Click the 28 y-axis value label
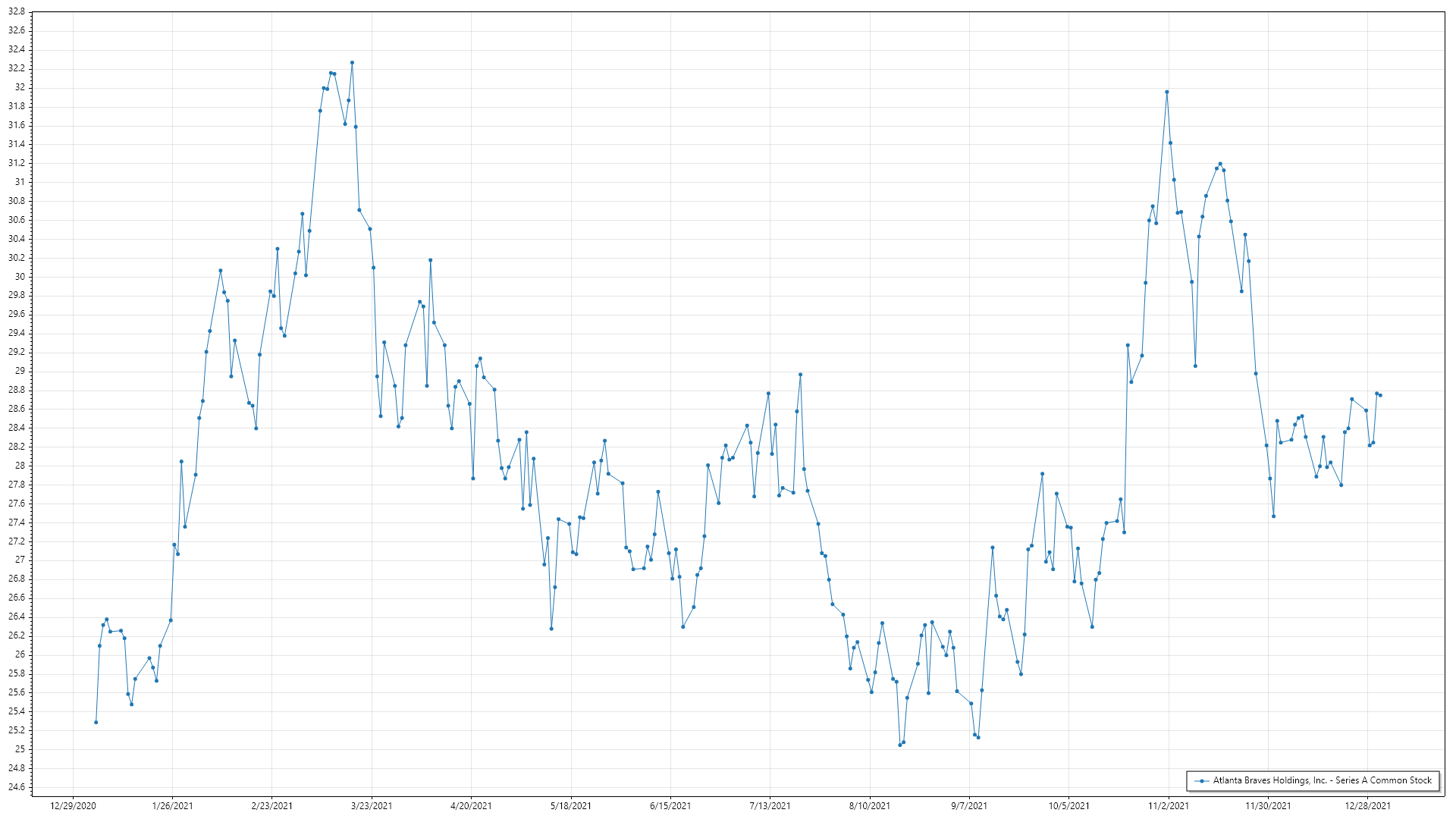1456x819 pixels. [20, 466]
